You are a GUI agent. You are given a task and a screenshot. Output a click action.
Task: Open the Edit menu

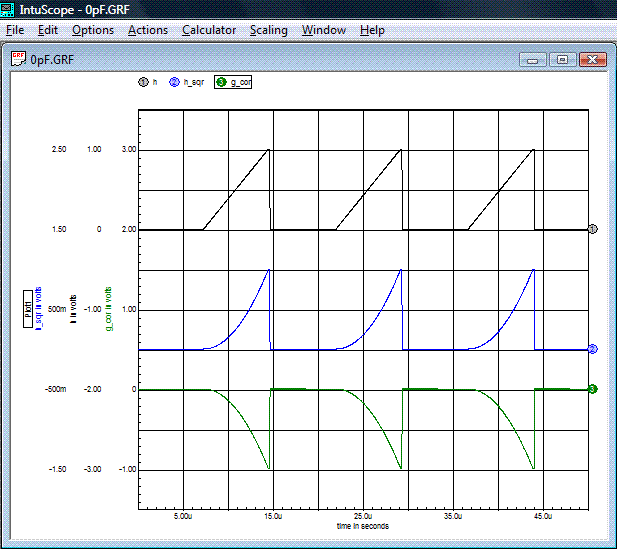[x=48, y=30]
